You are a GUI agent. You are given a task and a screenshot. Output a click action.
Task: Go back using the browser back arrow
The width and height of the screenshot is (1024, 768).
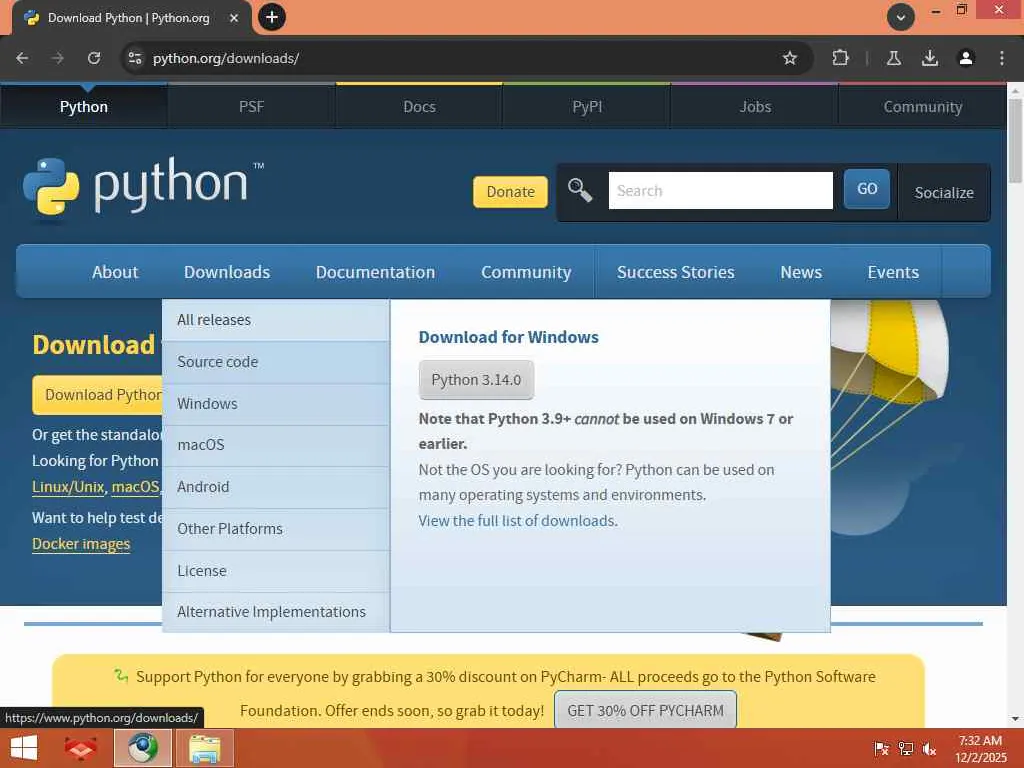(x=22, y=58)
